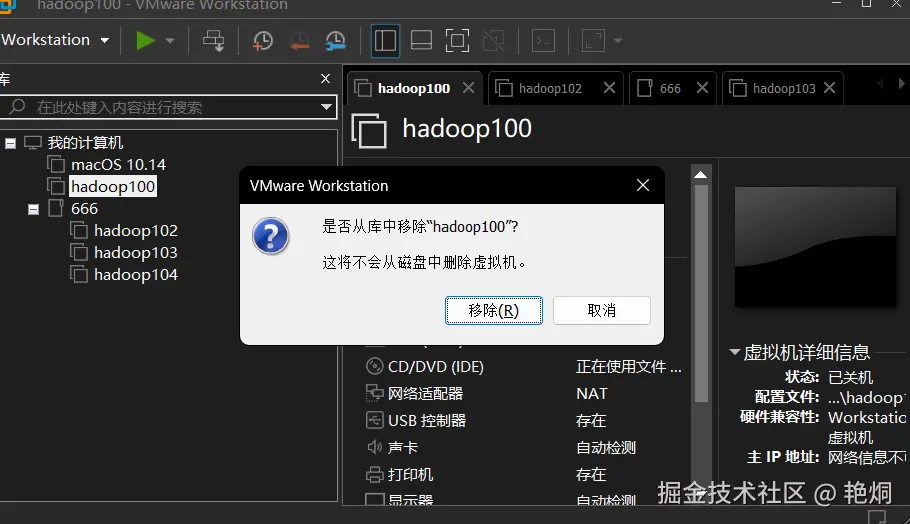910x524 pixels.
Task: Switch to the hadoop100 tab
Action: [414, 88]
